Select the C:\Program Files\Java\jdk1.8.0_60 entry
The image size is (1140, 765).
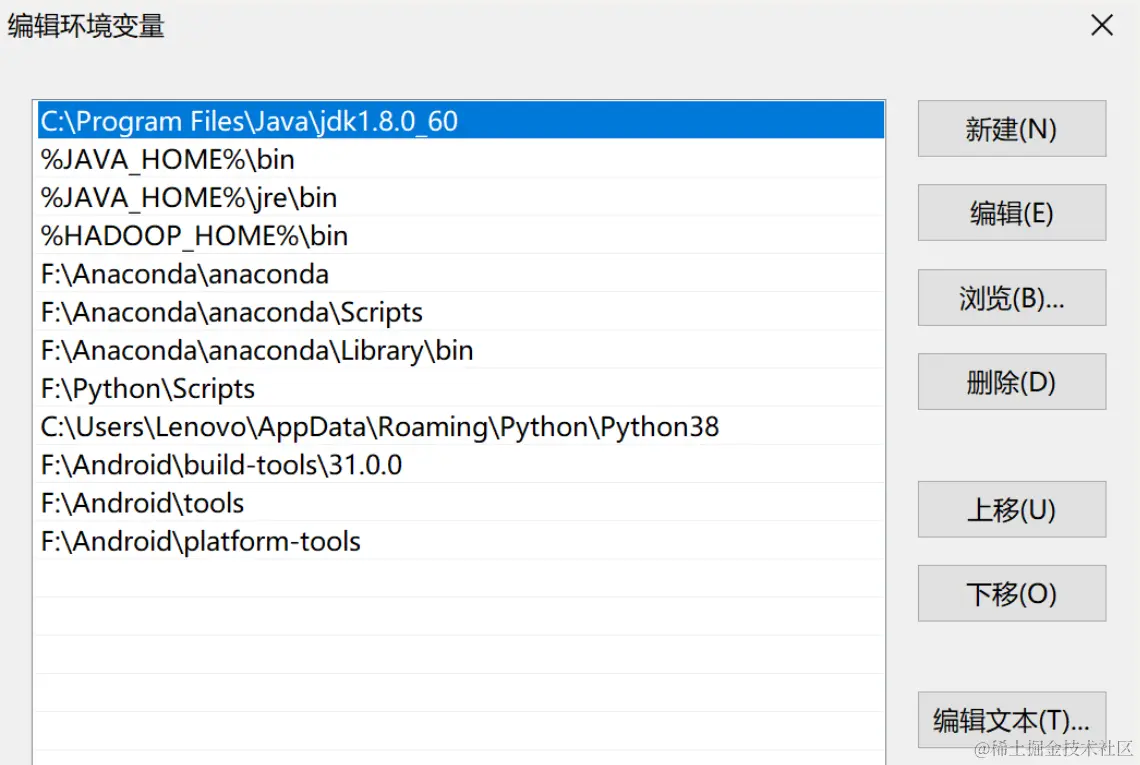pos(460,121)
